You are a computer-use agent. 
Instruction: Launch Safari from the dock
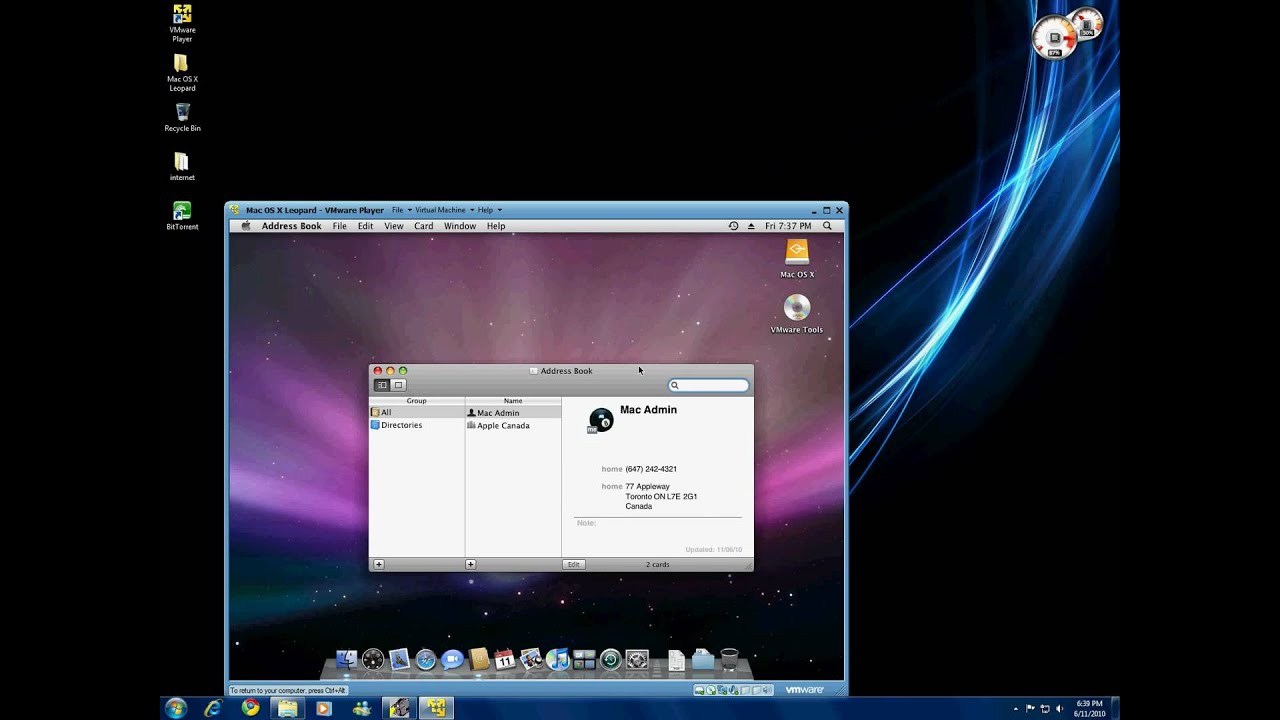[x=426, y=659]
